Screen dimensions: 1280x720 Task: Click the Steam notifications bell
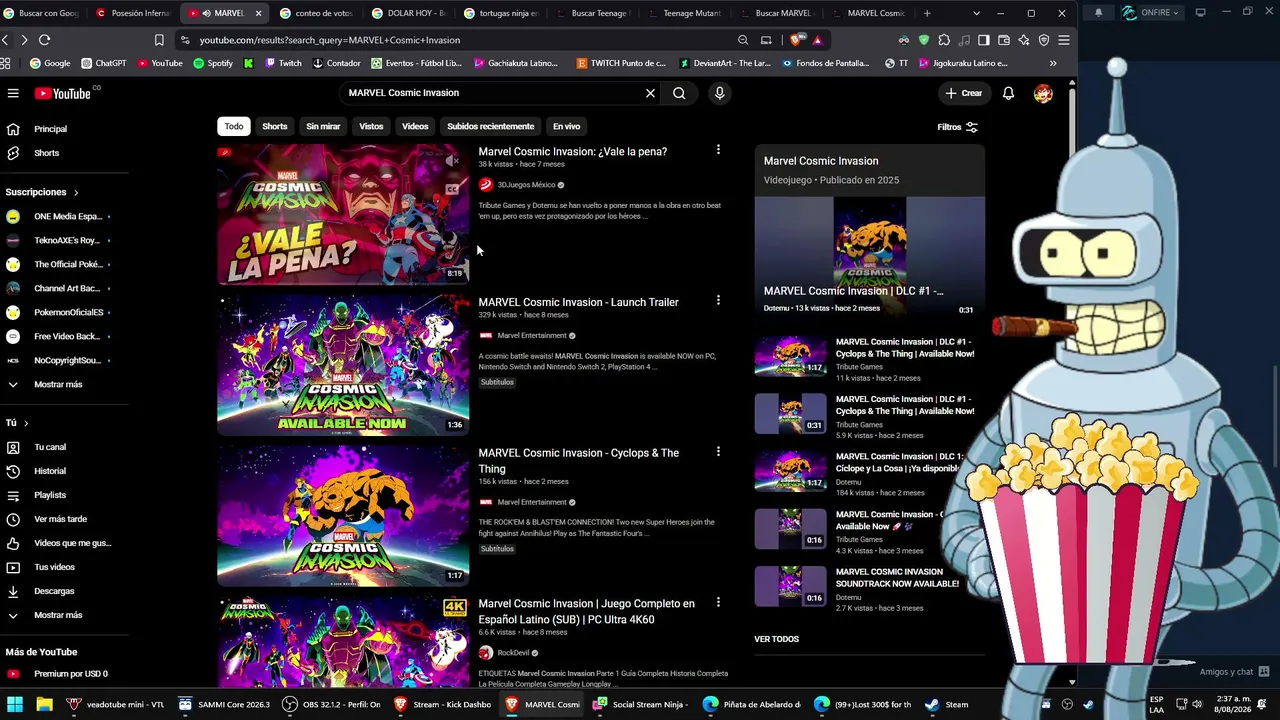[1098, 13]
